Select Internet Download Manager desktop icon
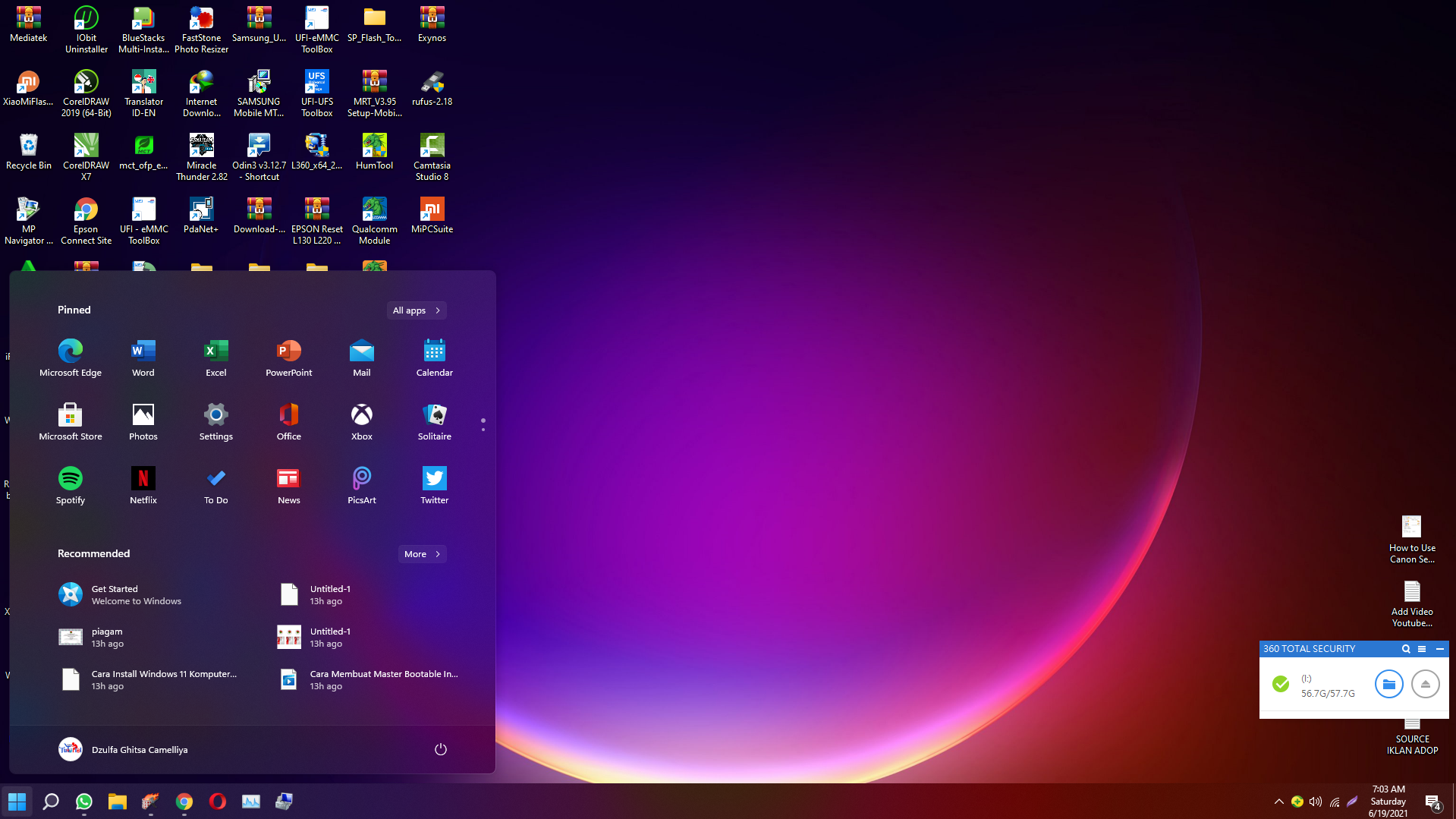Screen dimensions: 1456x819 (202, 93)
